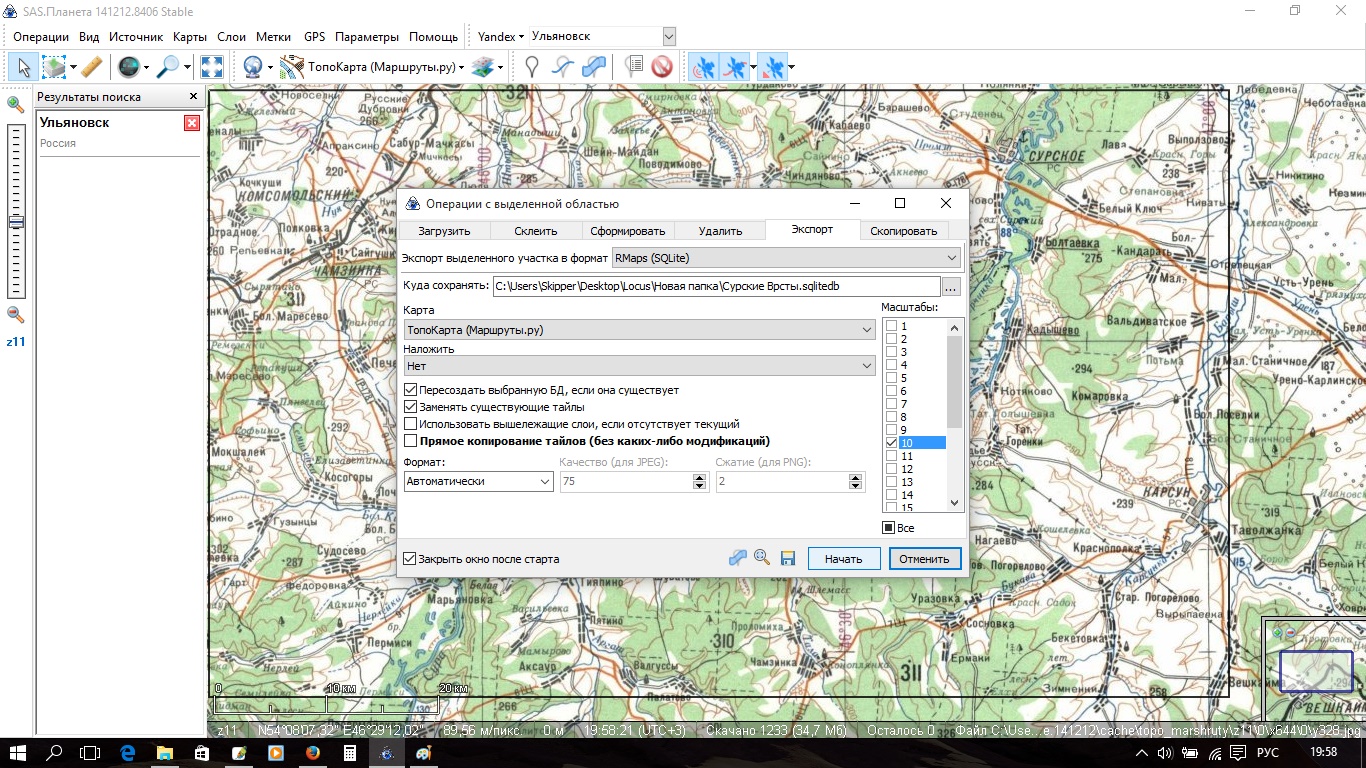The width and height of the screenshot is (1366, 768).
Task: Click the add polygon mark icon
Action: point(594,67)
